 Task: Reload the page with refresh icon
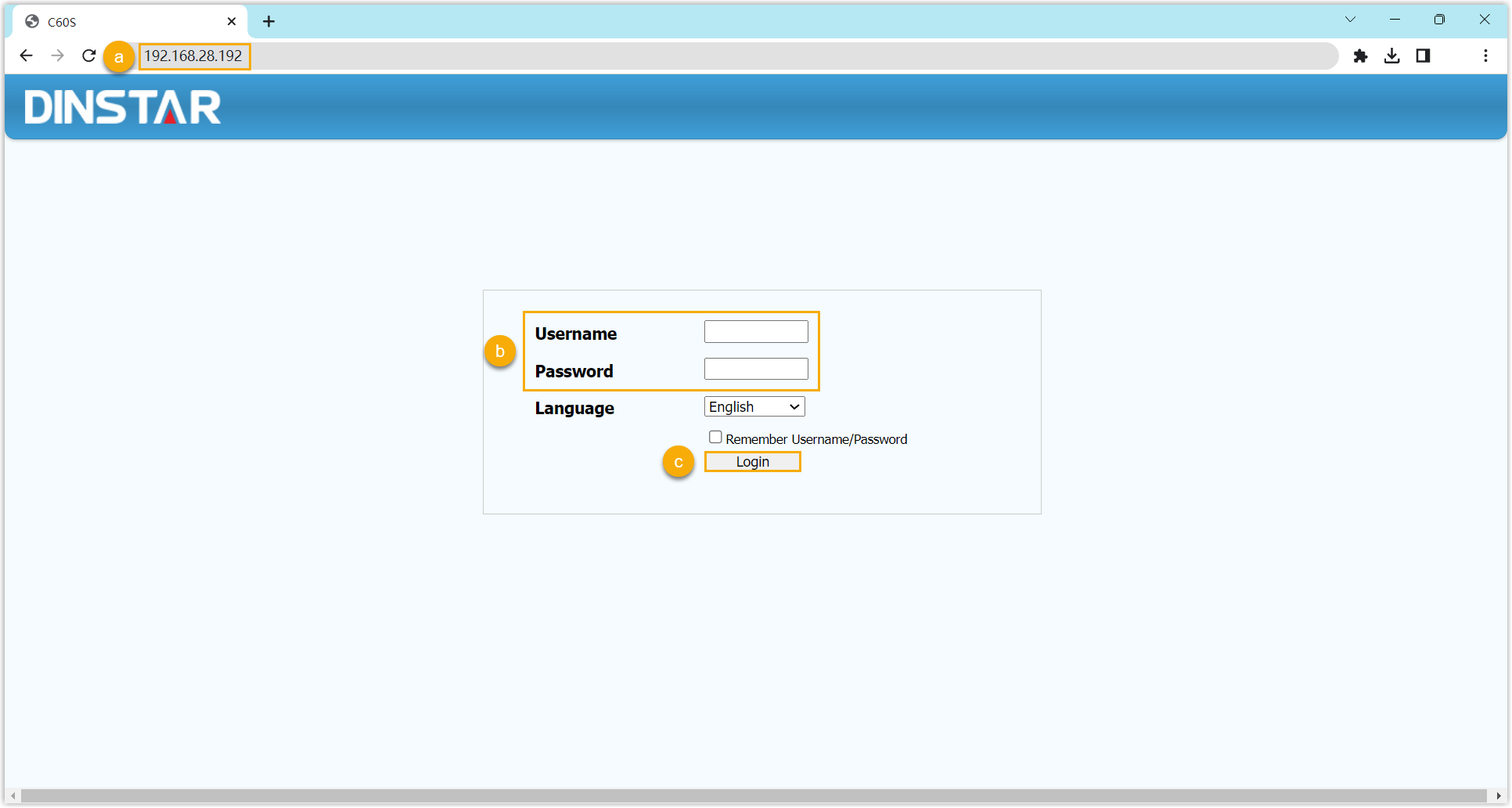[x=89, y=56]
